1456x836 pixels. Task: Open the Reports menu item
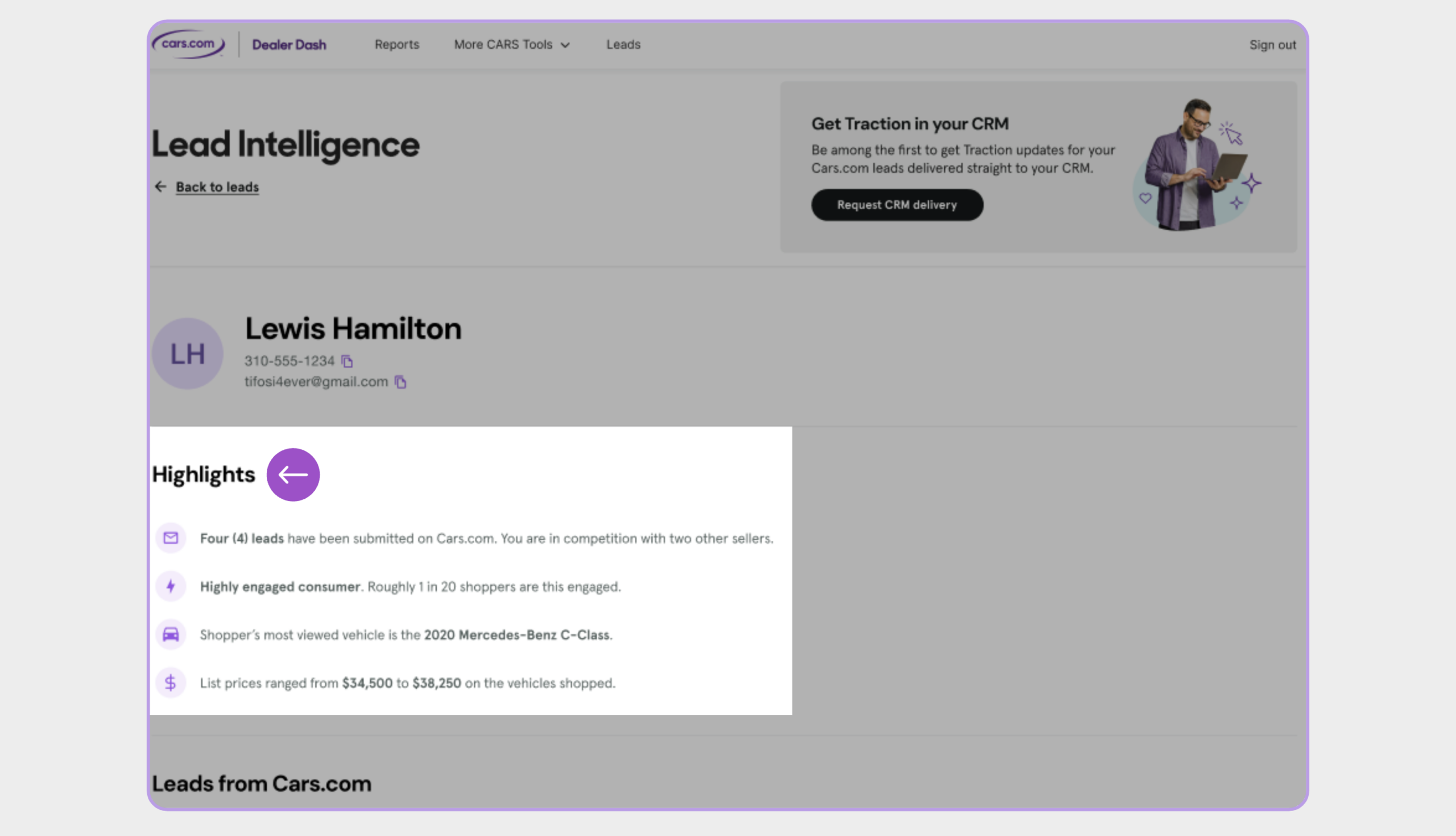point(397,44)
